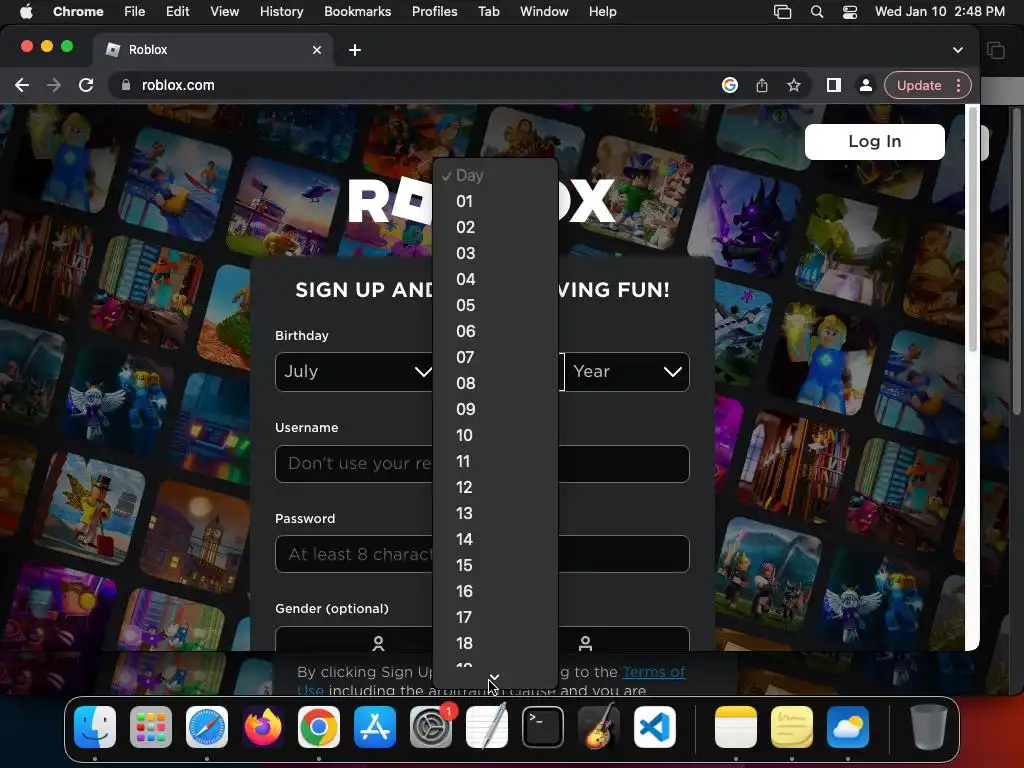Viewport: 1024px width, 768px height.
Task: Select the female gender icon
Action: tap(378, 643)
